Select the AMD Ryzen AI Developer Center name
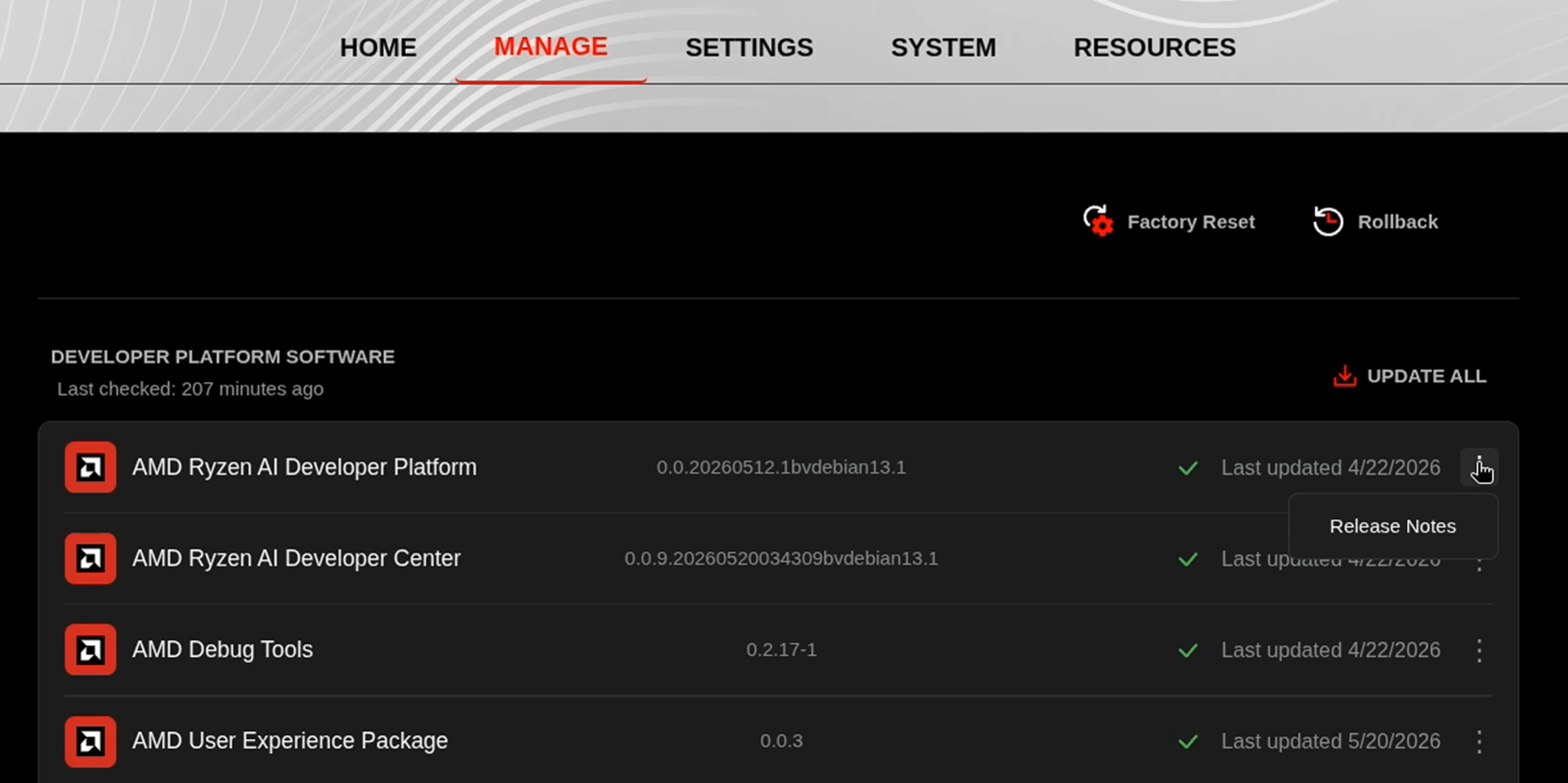Screen dimensions: 1568x783 tap(296, 559)
